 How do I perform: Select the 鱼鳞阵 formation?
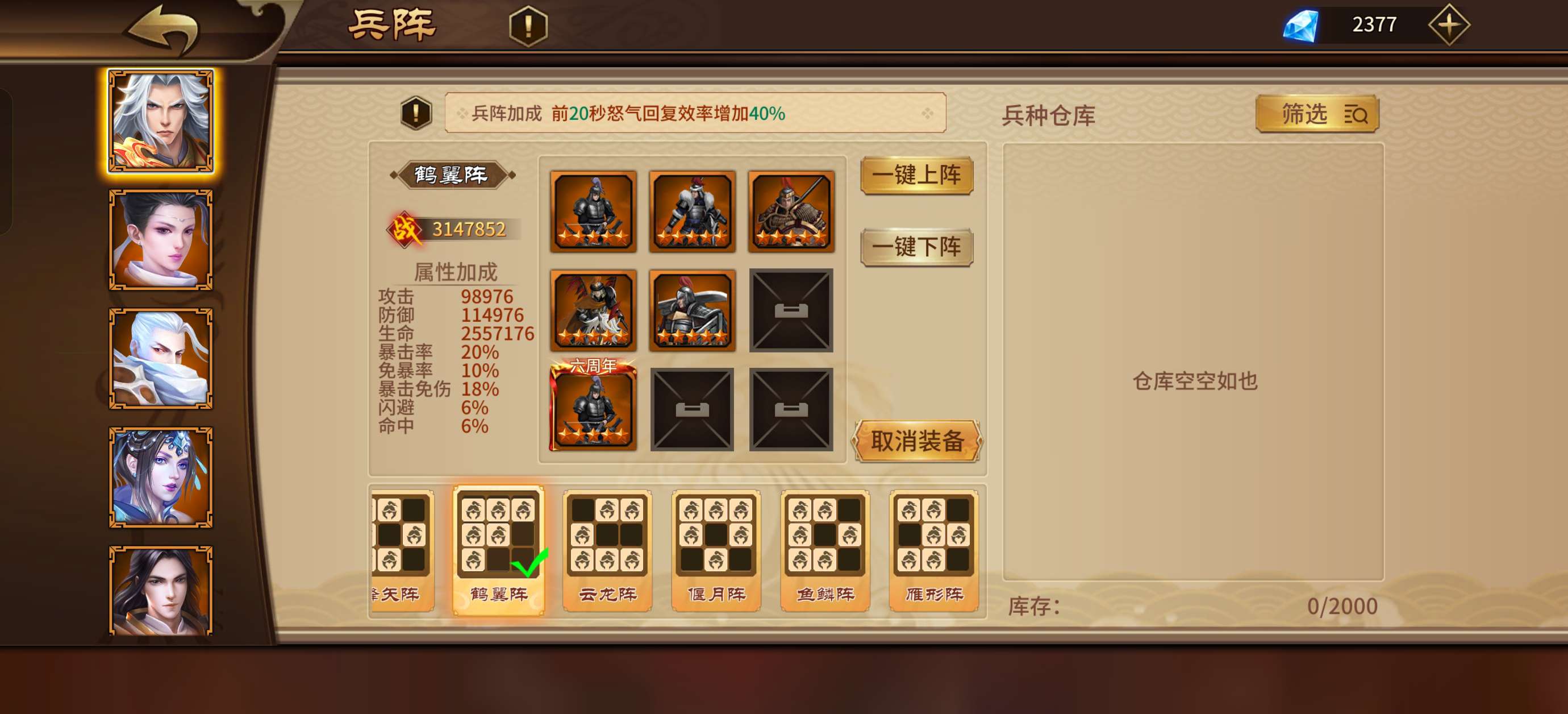(x=825, y=550)
